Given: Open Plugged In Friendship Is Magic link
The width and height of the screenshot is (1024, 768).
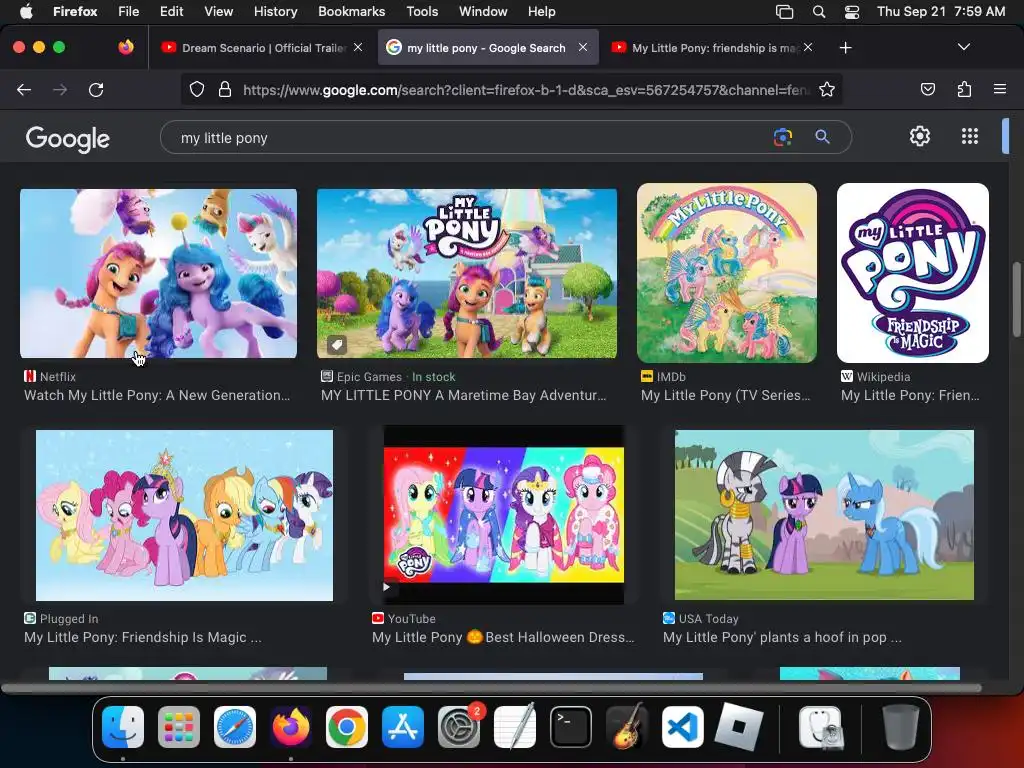Looking at the screenshot, I should pyautogui.click(x=142, y=637).
